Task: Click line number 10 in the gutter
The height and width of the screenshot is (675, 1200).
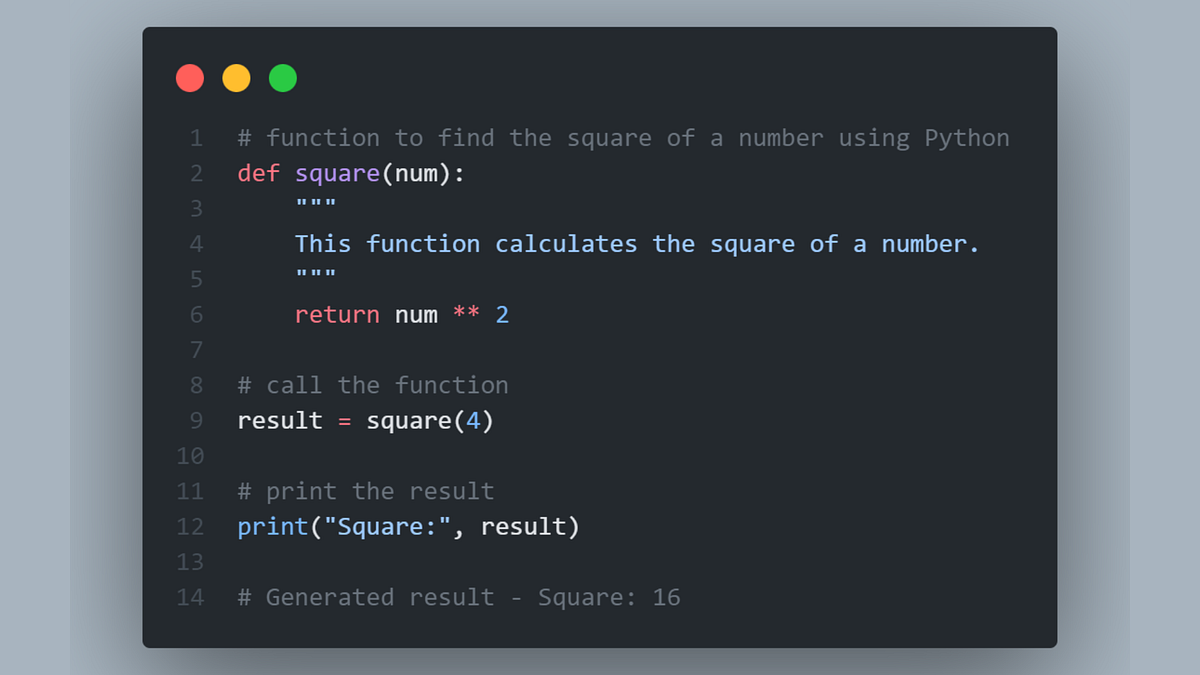Action: point(190,456)
